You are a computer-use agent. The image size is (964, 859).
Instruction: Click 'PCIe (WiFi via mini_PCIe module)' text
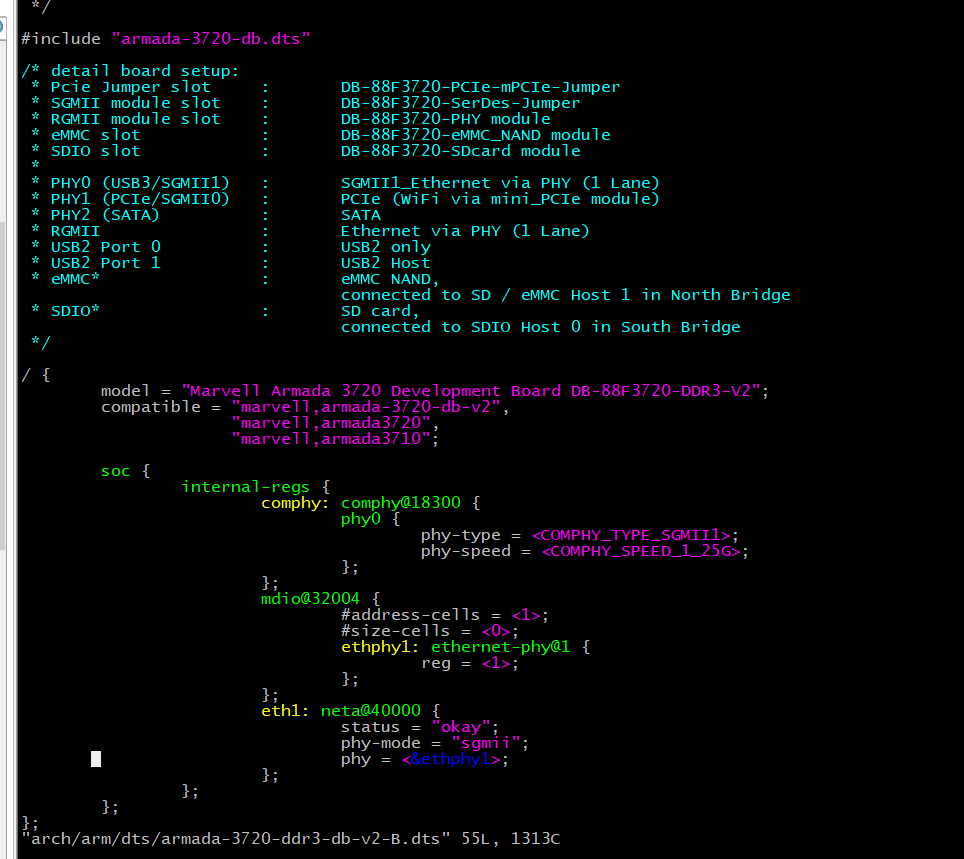(x=500, y=199)
